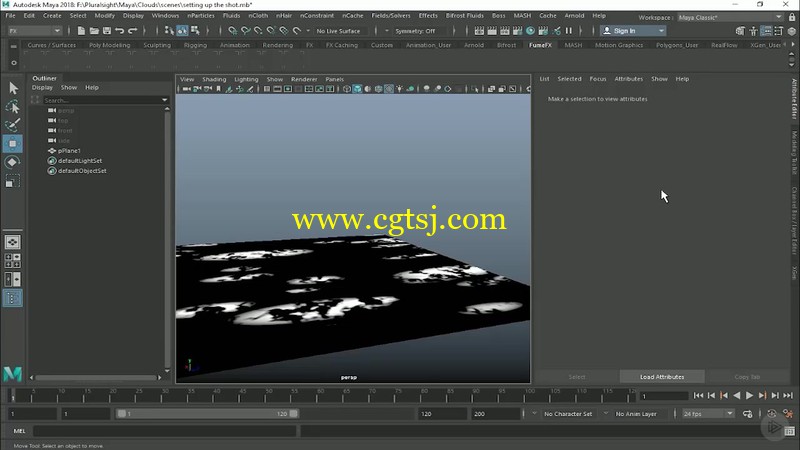Activate the Paint Selection tool
The height and width of the screenshot is (450, 800).
(13, 125)
